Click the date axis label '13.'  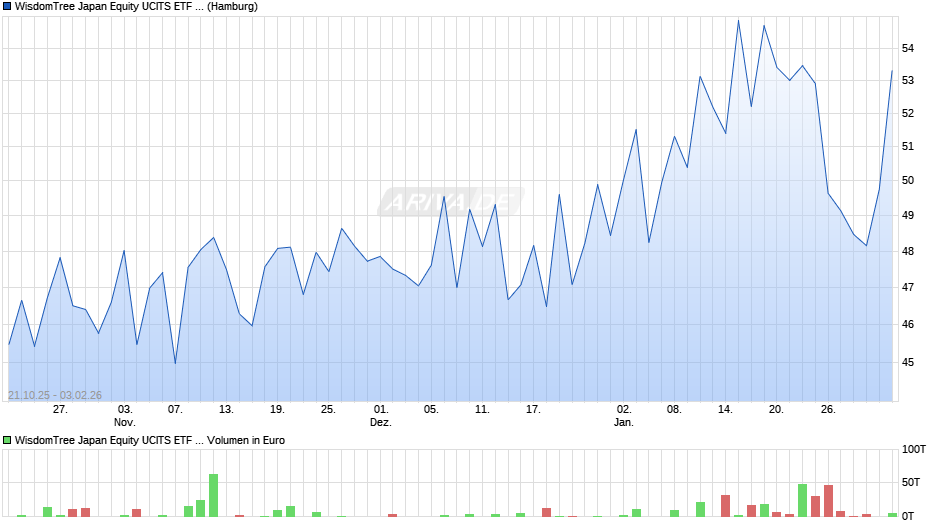[x=226, y=410]
